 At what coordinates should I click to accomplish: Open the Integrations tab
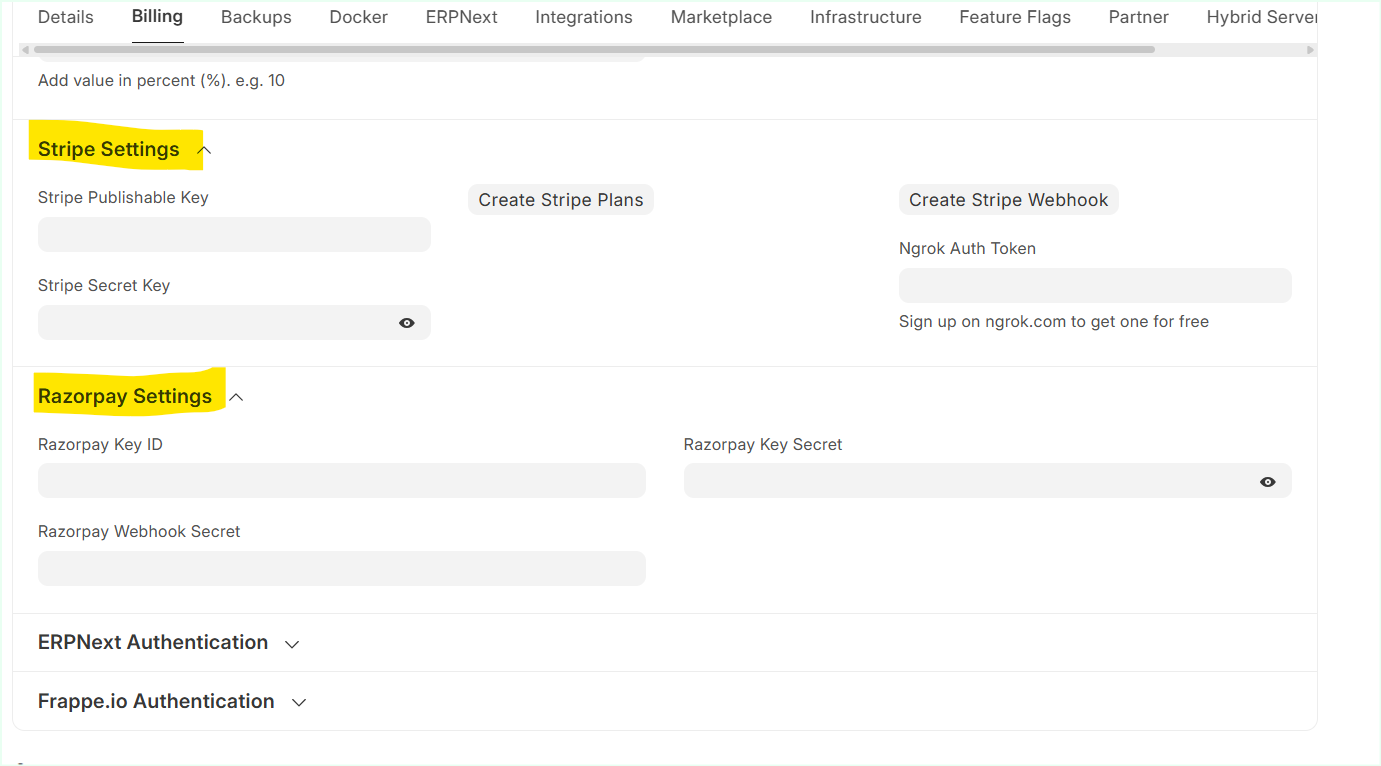click(x=584, y=17)
